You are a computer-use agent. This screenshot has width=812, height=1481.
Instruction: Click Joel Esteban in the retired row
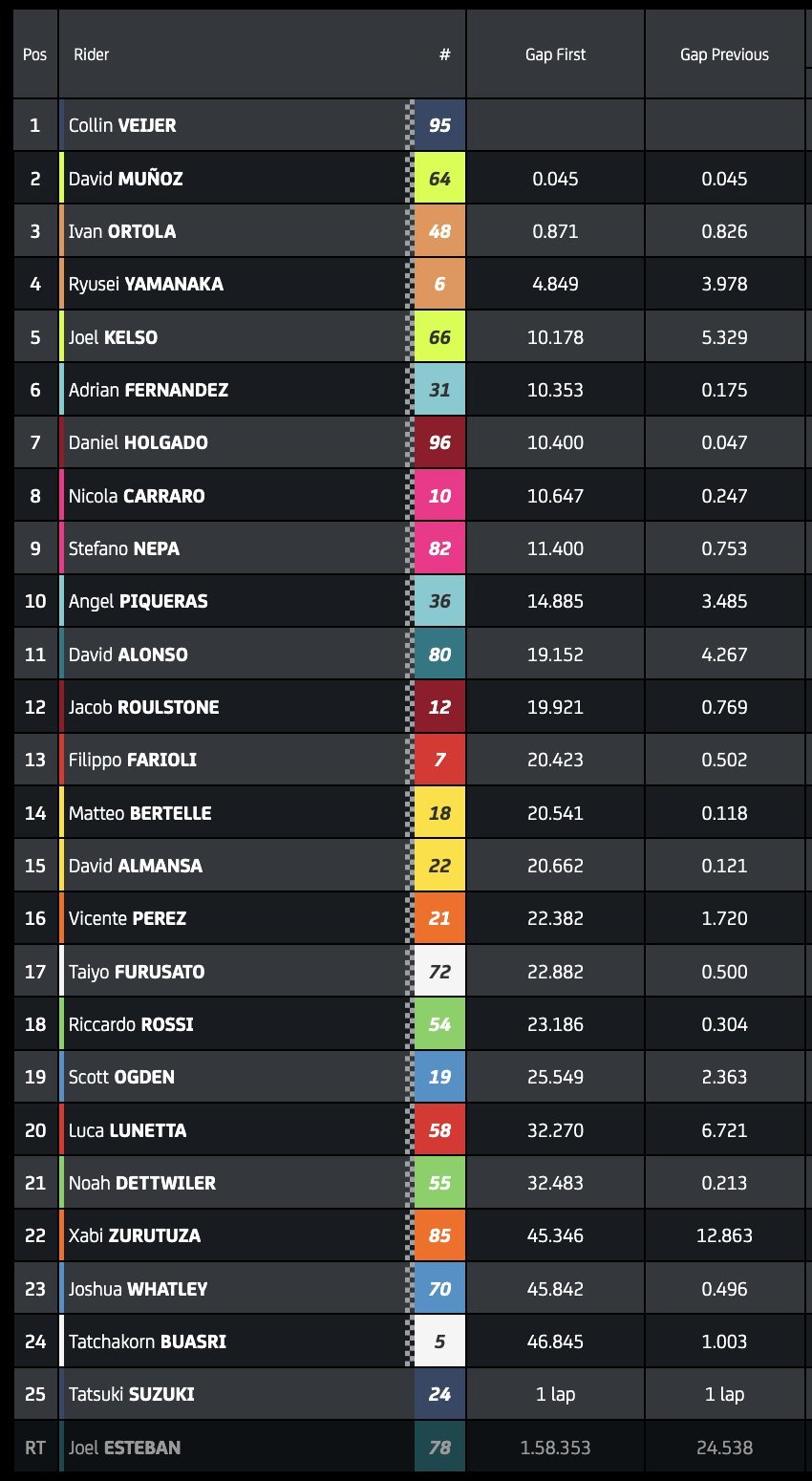point(124,1448)
